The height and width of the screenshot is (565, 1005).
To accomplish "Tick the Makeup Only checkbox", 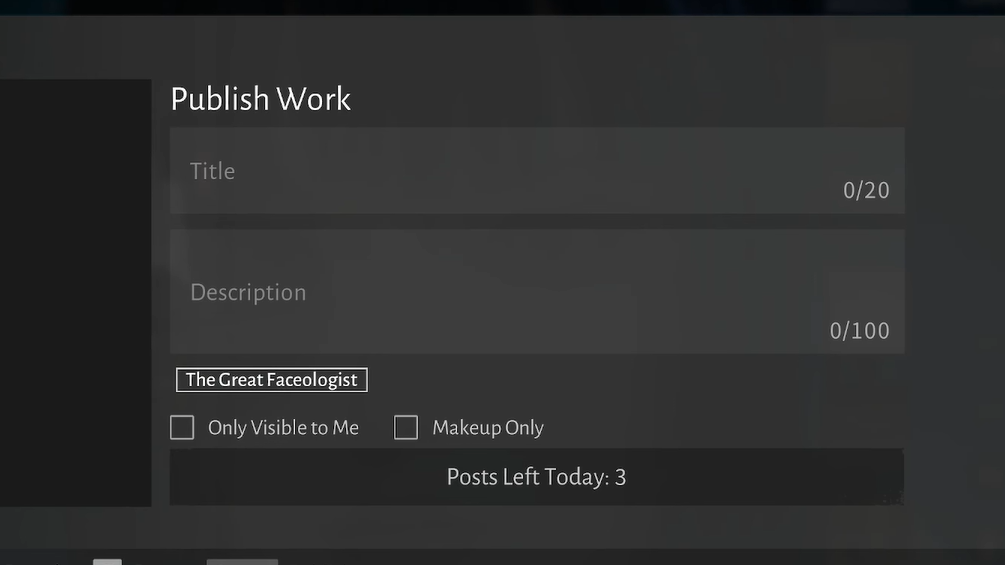I will point(406,428).
